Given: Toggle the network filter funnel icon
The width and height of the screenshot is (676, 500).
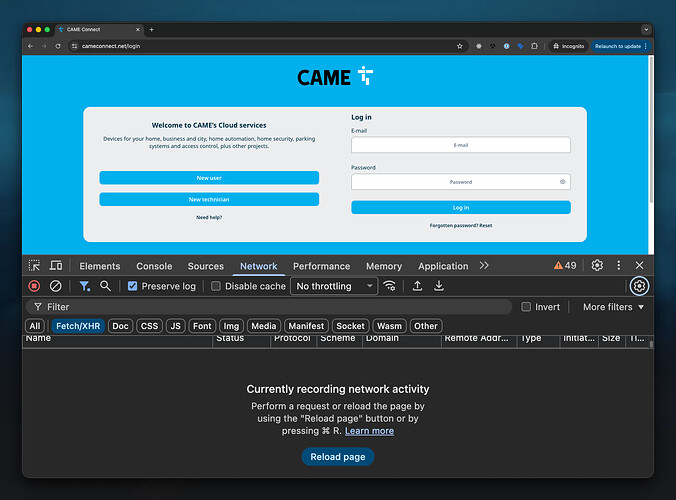Looking at the screenshot, I should coord(84,286).
